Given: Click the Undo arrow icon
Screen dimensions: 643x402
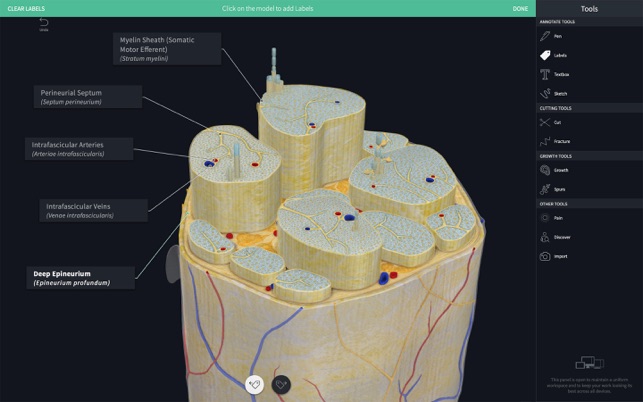Looking at the screenshot, I should 43,22.
